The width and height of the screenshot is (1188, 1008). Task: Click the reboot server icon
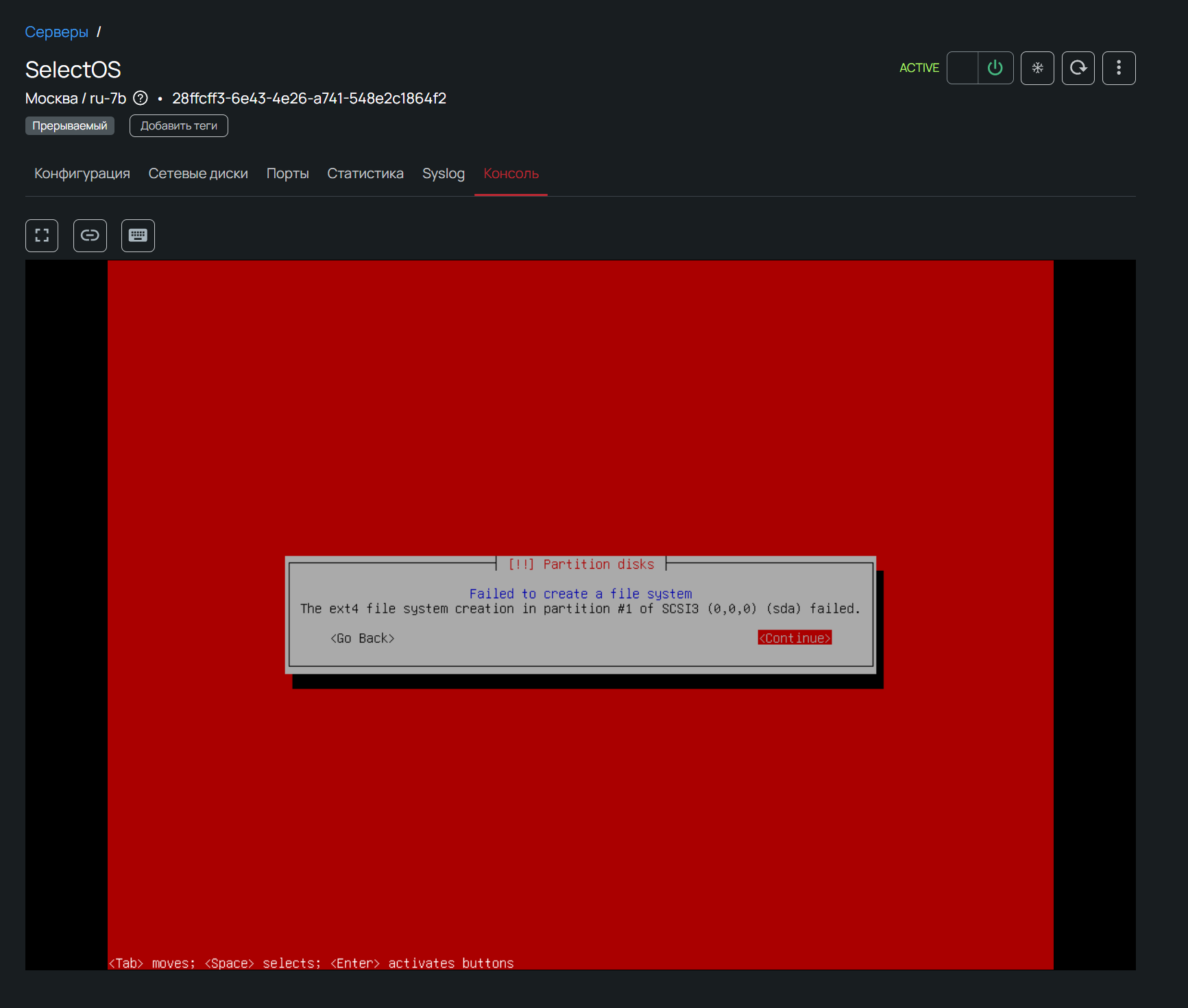coord(1078,68)
